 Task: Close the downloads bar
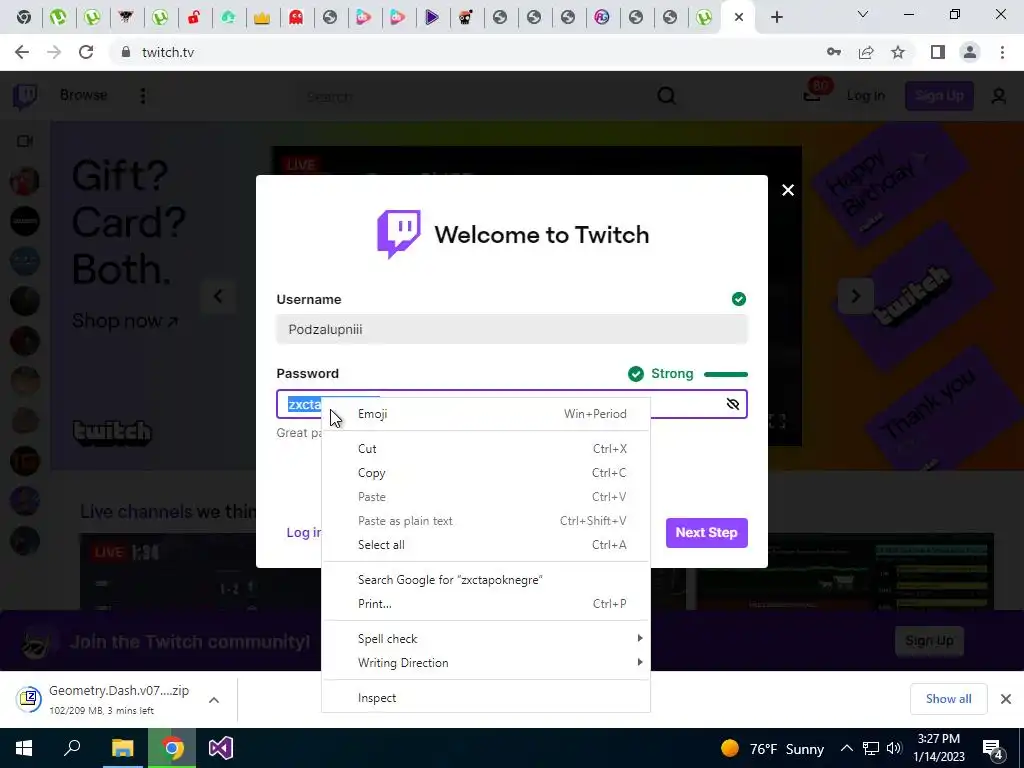(1006, 699)
